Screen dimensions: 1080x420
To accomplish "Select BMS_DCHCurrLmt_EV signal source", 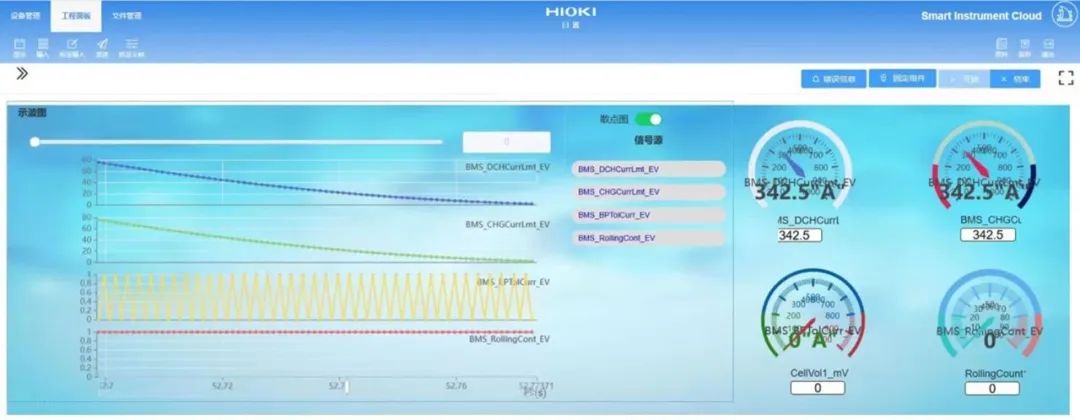I will [647, 170].
